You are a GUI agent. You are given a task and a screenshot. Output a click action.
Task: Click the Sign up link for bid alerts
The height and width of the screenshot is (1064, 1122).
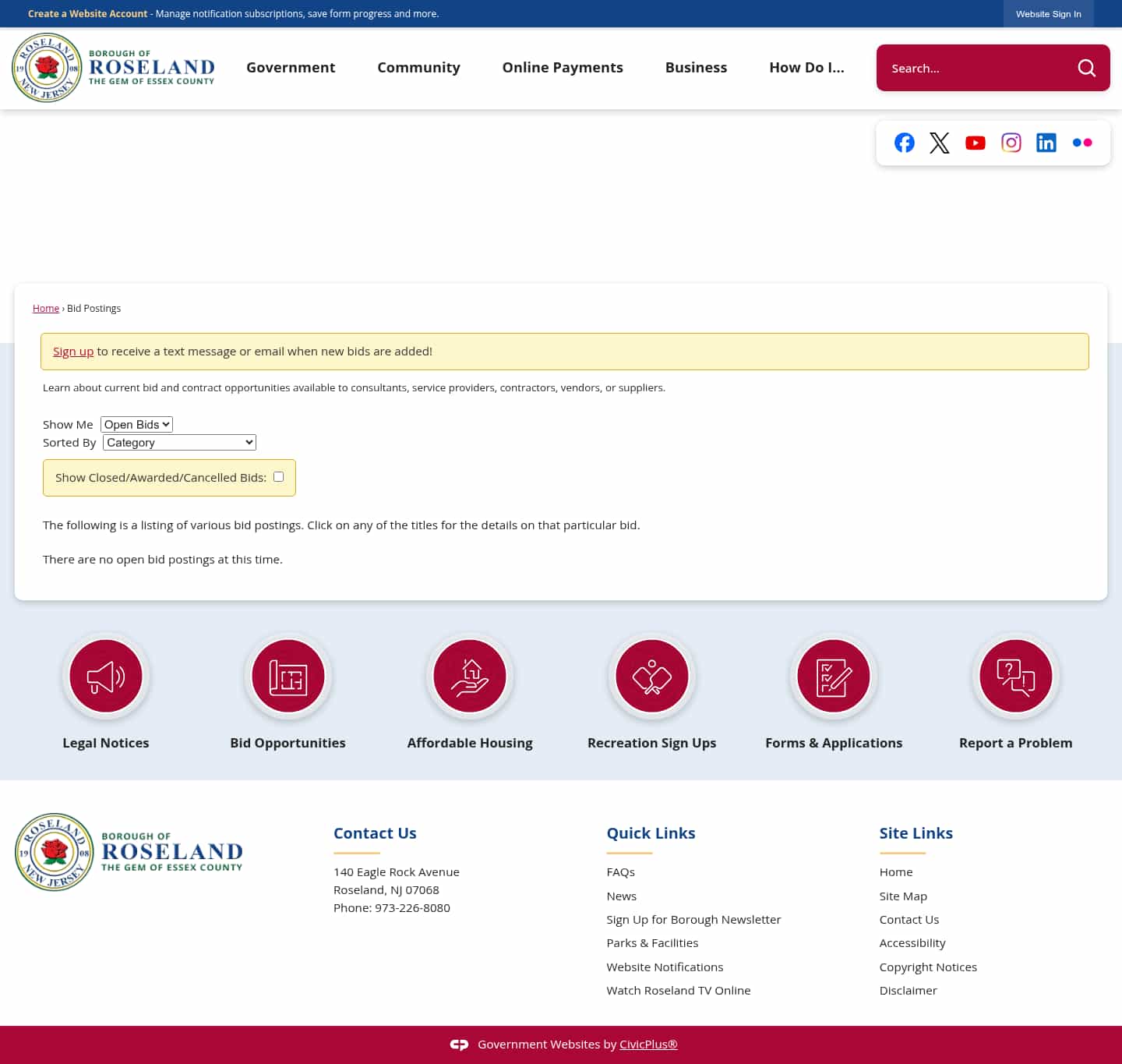point(72,351)
